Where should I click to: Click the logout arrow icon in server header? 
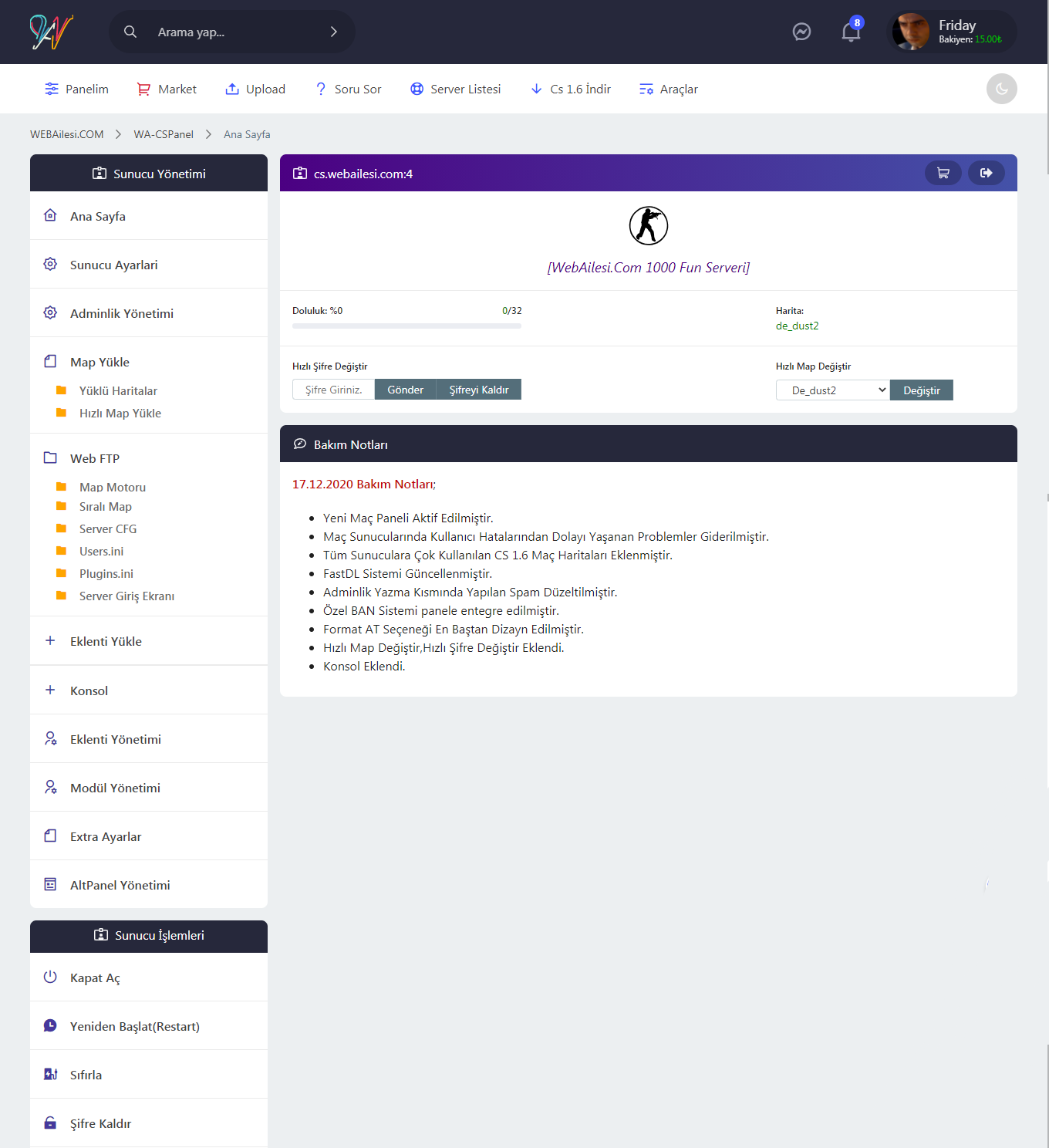point(986,173)
